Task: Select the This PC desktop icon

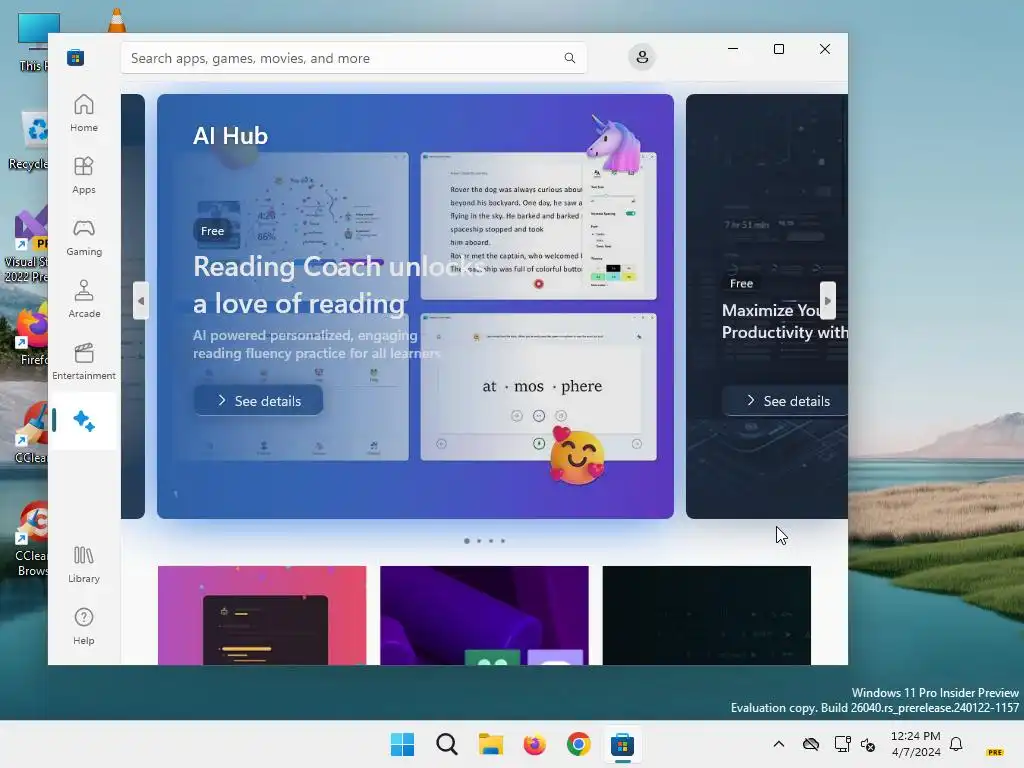Action: point(31,40)
